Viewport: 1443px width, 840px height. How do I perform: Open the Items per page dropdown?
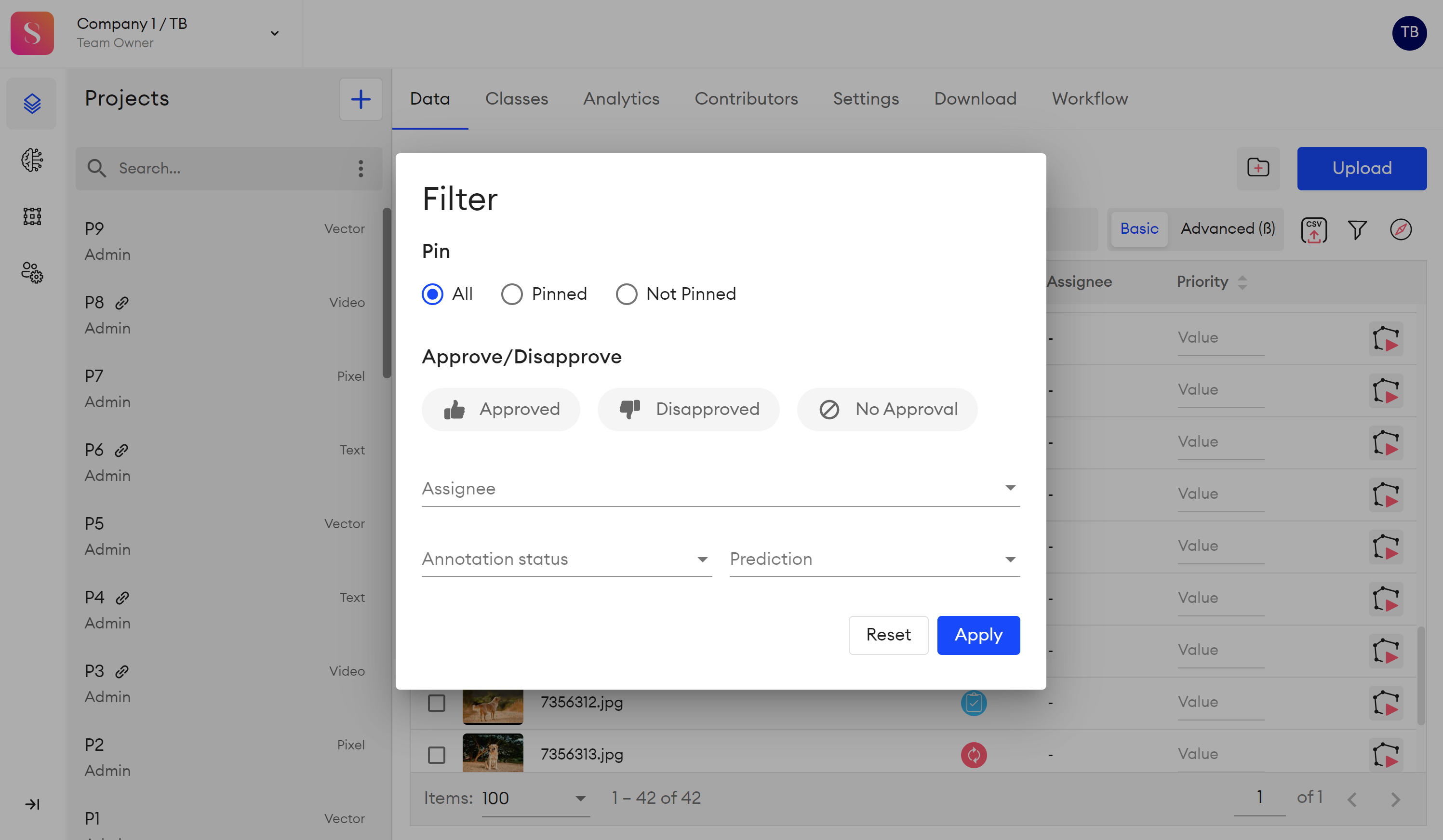click(535, 799)
